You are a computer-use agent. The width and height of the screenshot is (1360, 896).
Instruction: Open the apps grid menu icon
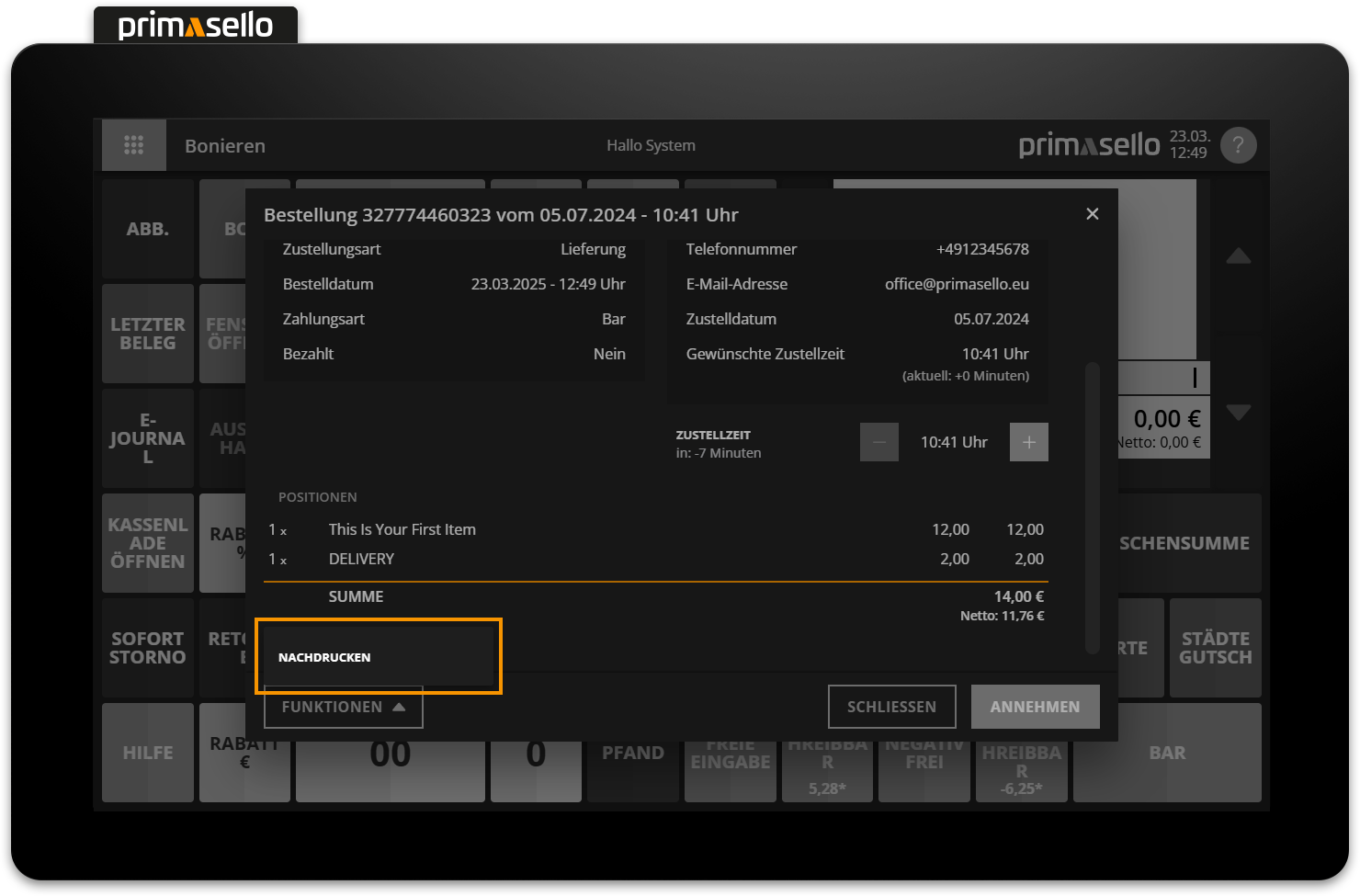[x=134, y=145]
